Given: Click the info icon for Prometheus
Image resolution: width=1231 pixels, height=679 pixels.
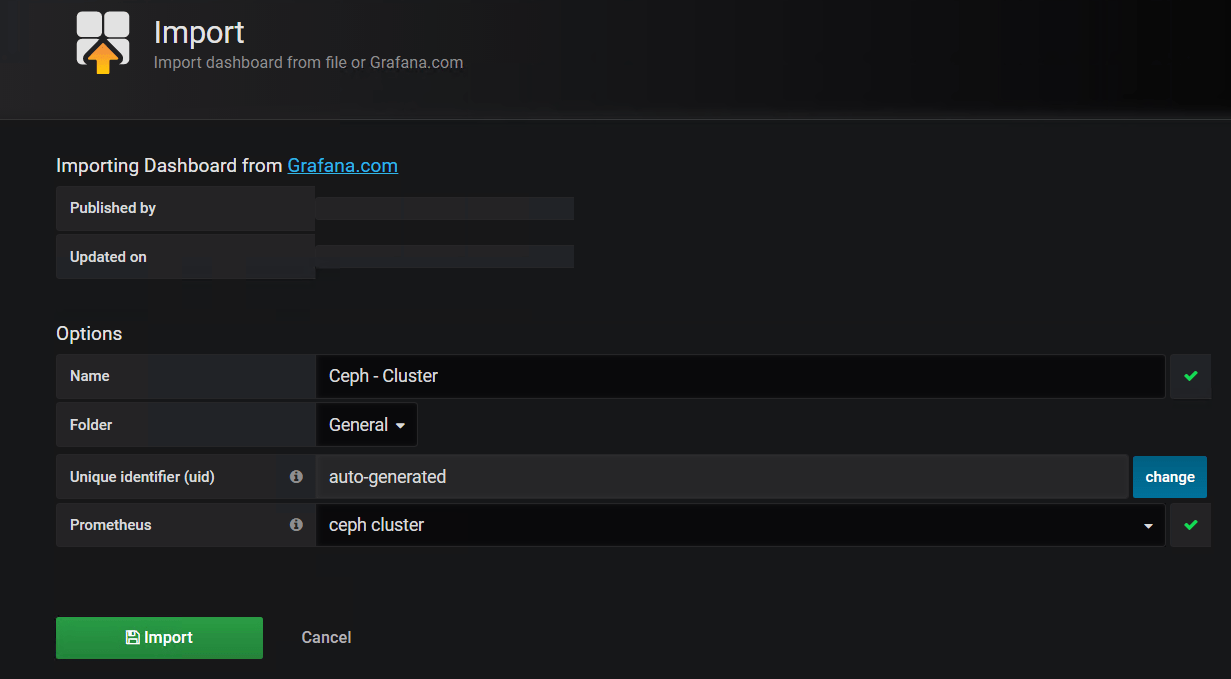Looking at the screenshot, I should [x=296, y=525].
